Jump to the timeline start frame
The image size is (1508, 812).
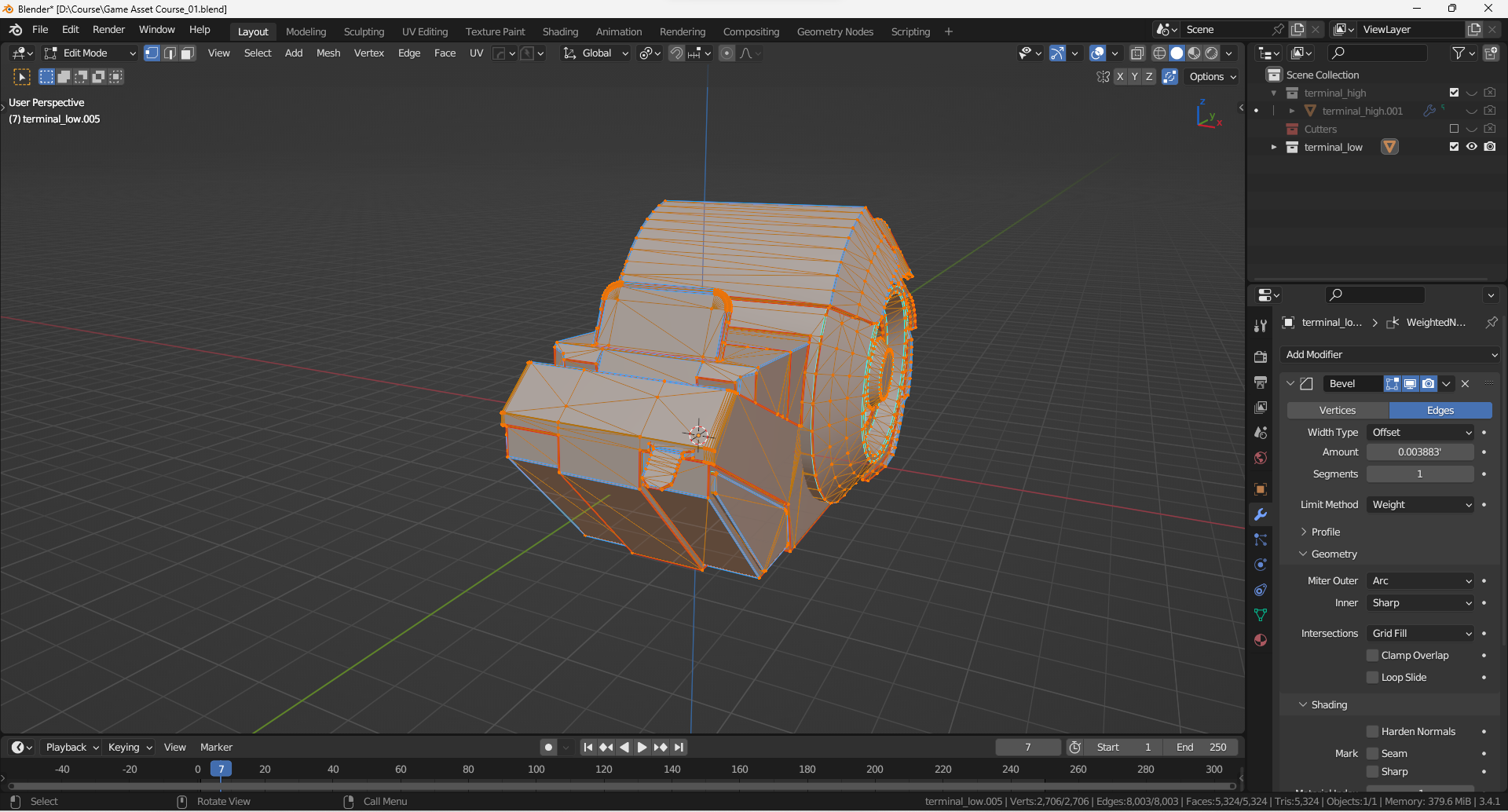(587, 748)
